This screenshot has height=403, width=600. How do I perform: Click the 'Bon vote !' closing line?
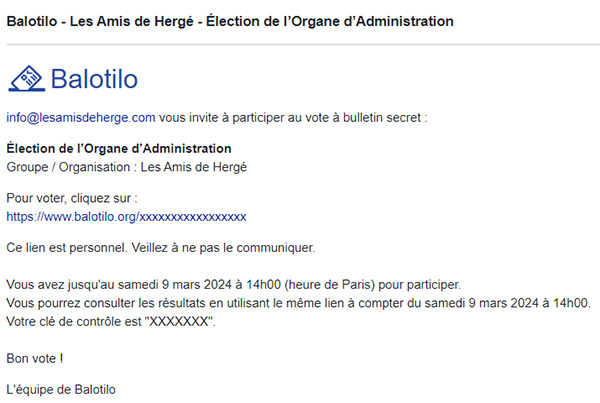35,359
